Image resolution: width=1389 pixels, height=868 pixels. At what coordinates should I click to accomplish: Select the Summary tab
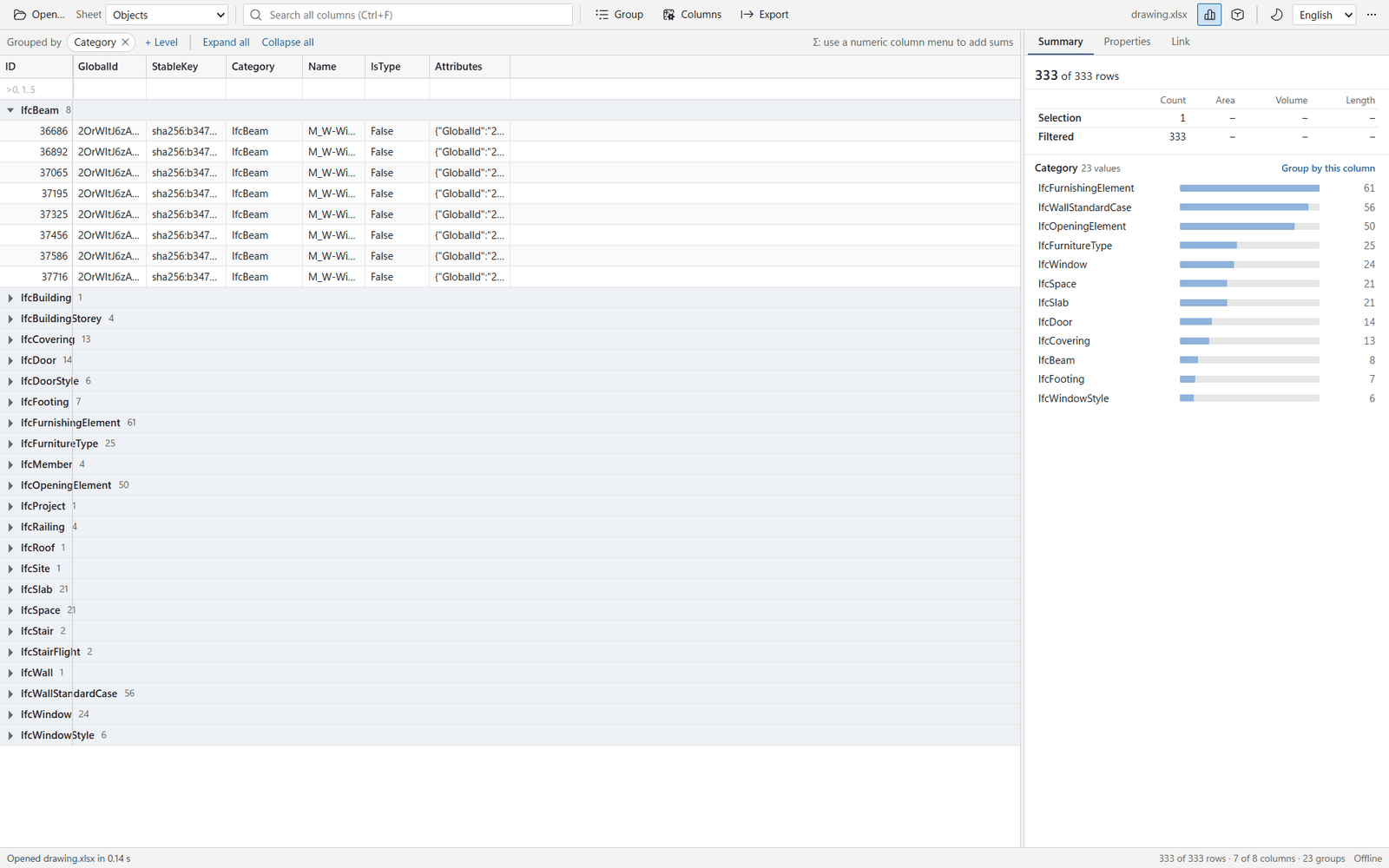point(1060,42)
